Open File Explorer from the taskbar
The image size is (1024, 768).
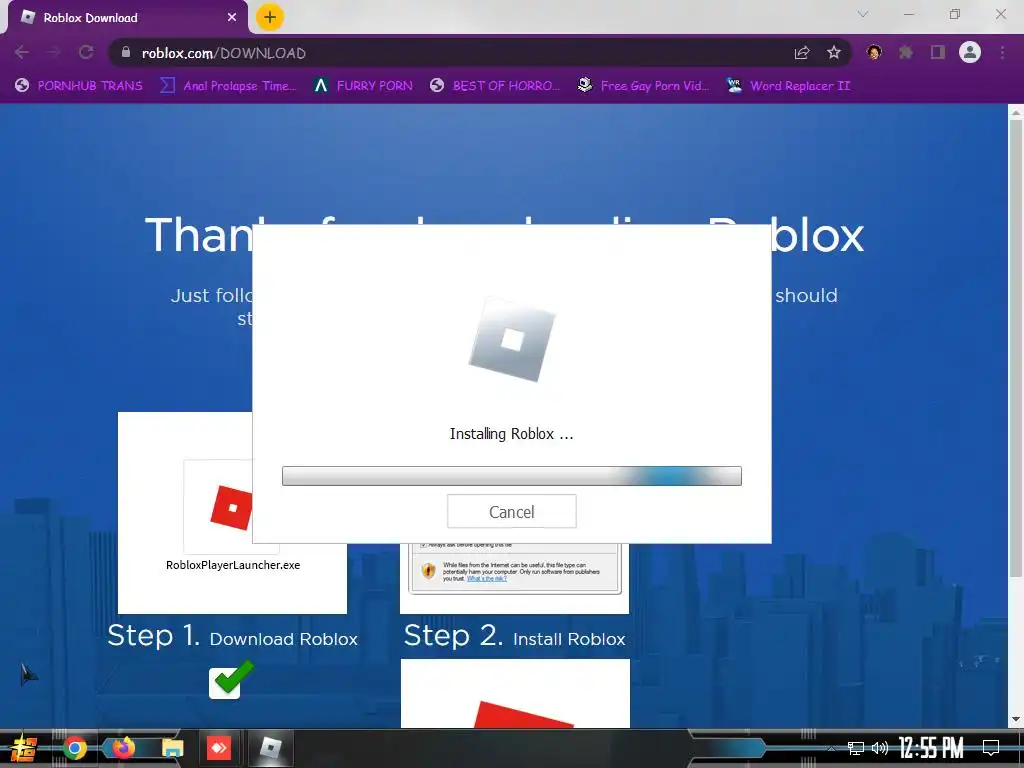[x=172, y=748]
